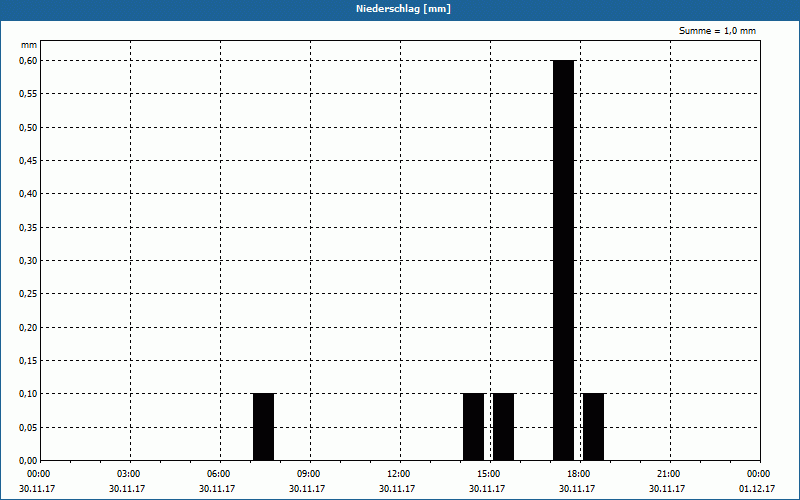This screenshot has width=800, height=500.
Task: Click the '0,25' y-axis label
Action: pyautogui.click(x=28, y=294)
